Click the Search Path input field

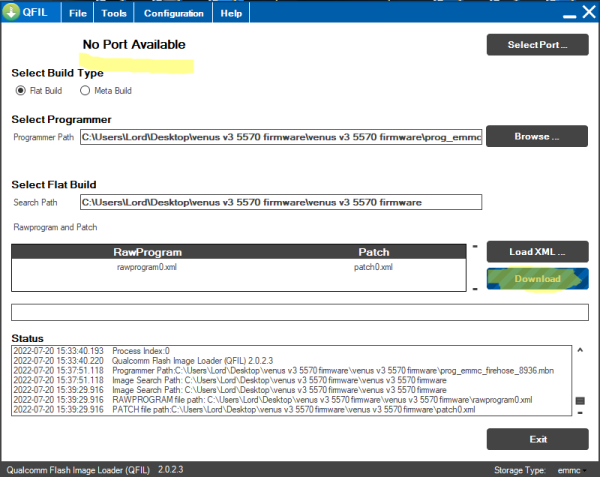coord(281,202)
